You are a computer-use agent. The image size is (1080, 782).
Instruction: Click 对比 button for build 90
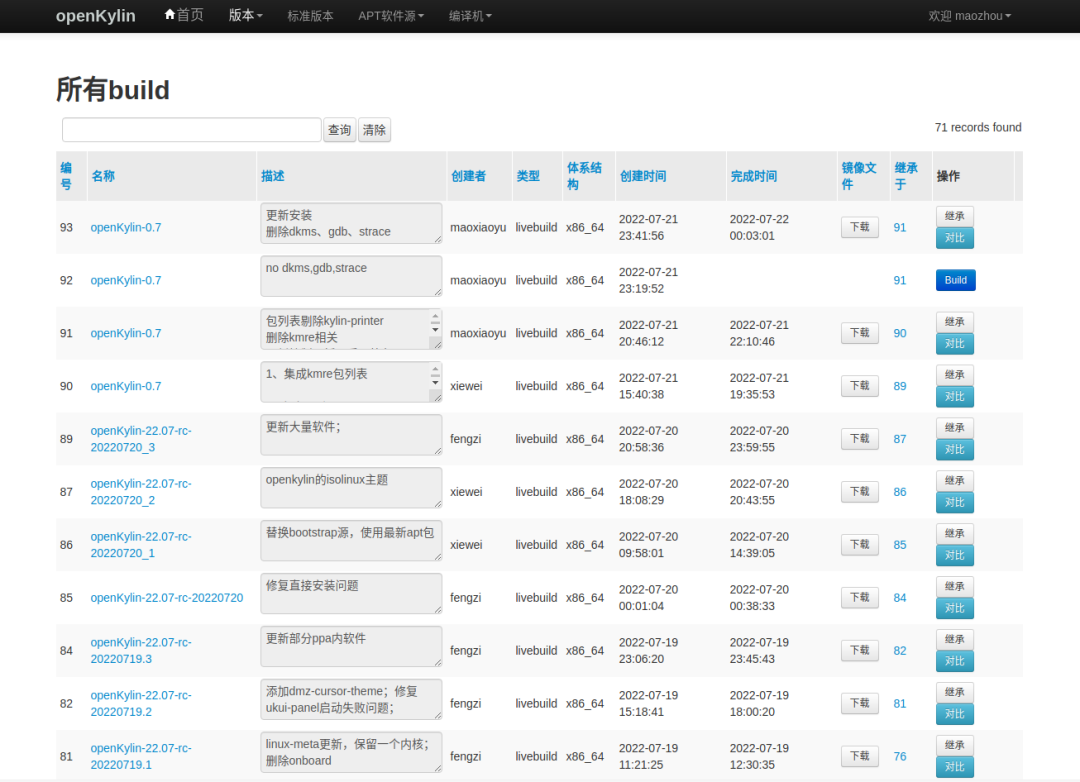pyautogui.click(x=955, y=397)
